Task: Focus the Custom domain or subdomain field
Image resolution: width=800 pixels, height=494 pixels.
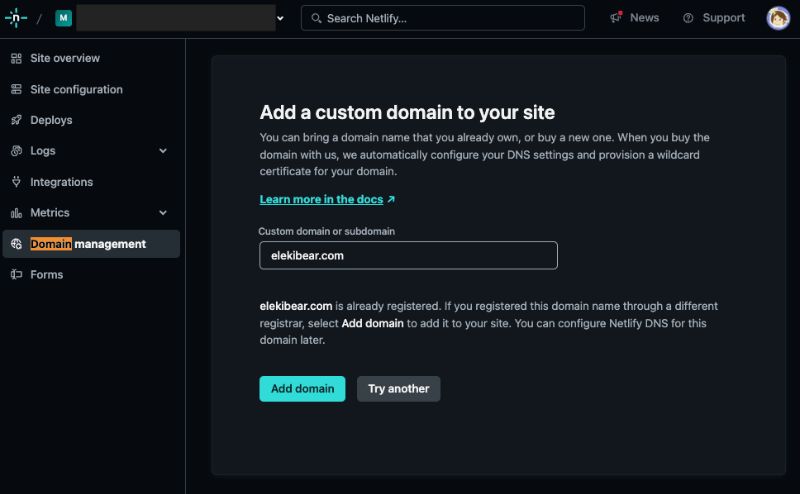Action: pos(408,255)
